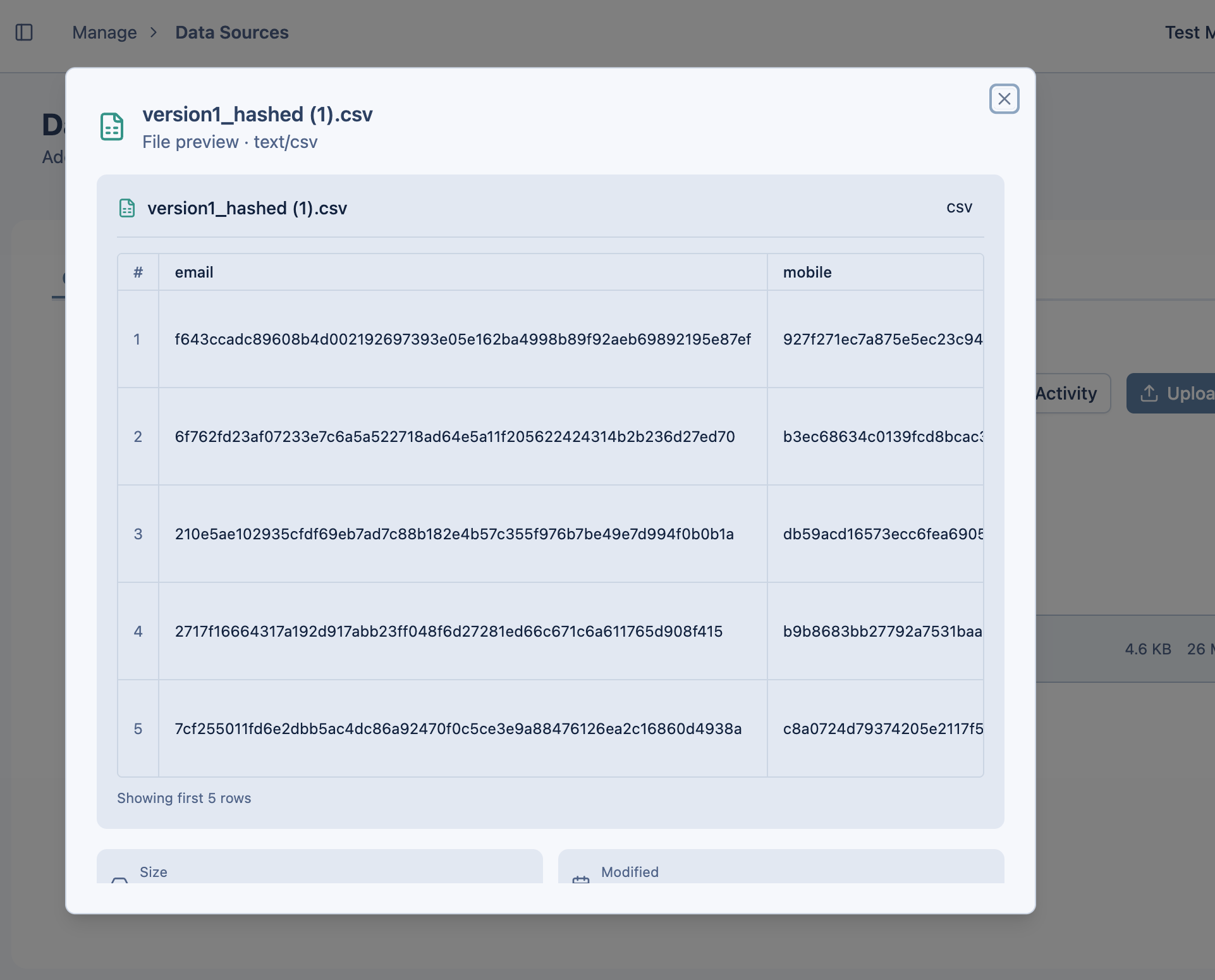The width and height of the screenshot is (1215, 980).
Task: Click the upload arrow icon
Action: click(x=1149, y=393)
